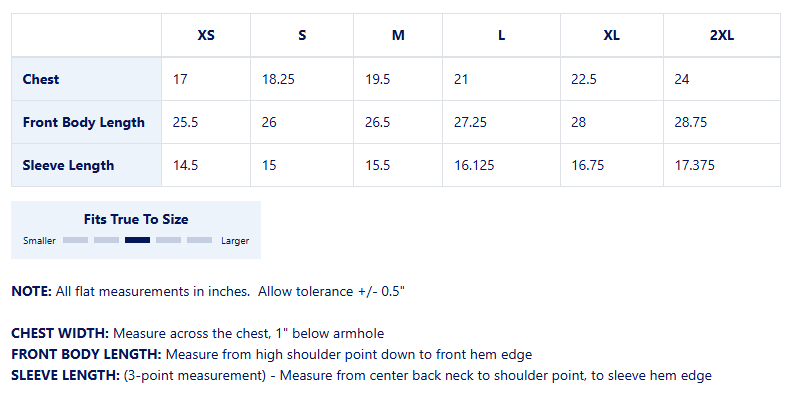Click the M size column header
Image resolution: width=793 pixels, height=402 pixels.
tap(398, 35)
